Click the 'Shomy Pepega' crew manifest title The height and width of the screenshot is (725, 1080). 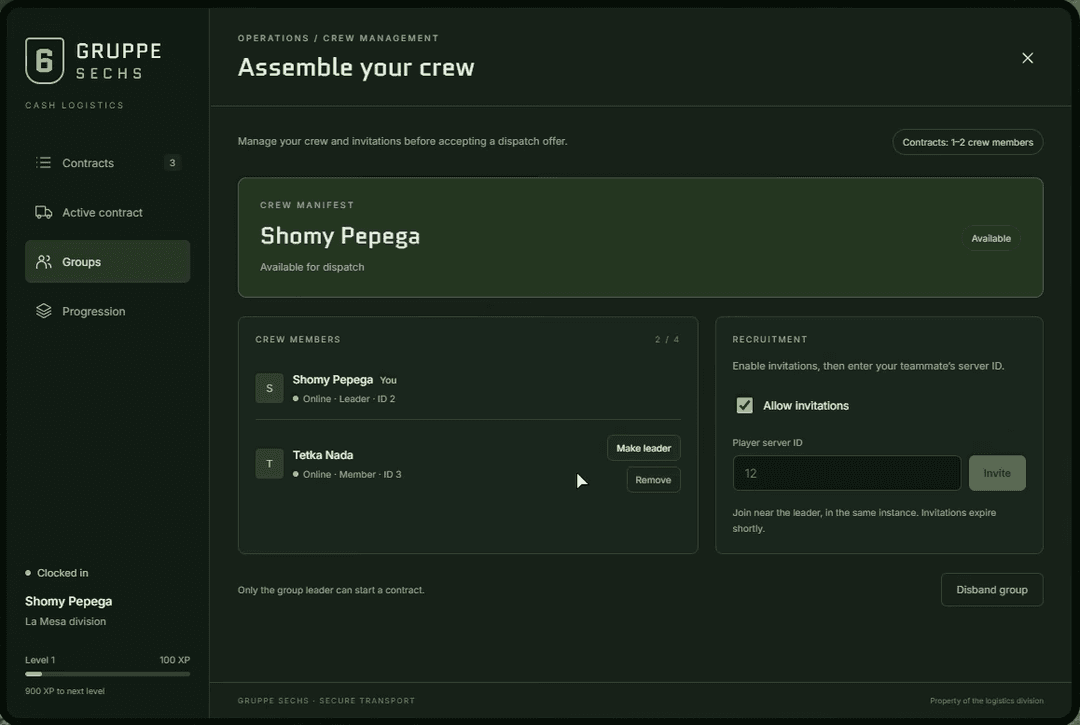(340, 236)
